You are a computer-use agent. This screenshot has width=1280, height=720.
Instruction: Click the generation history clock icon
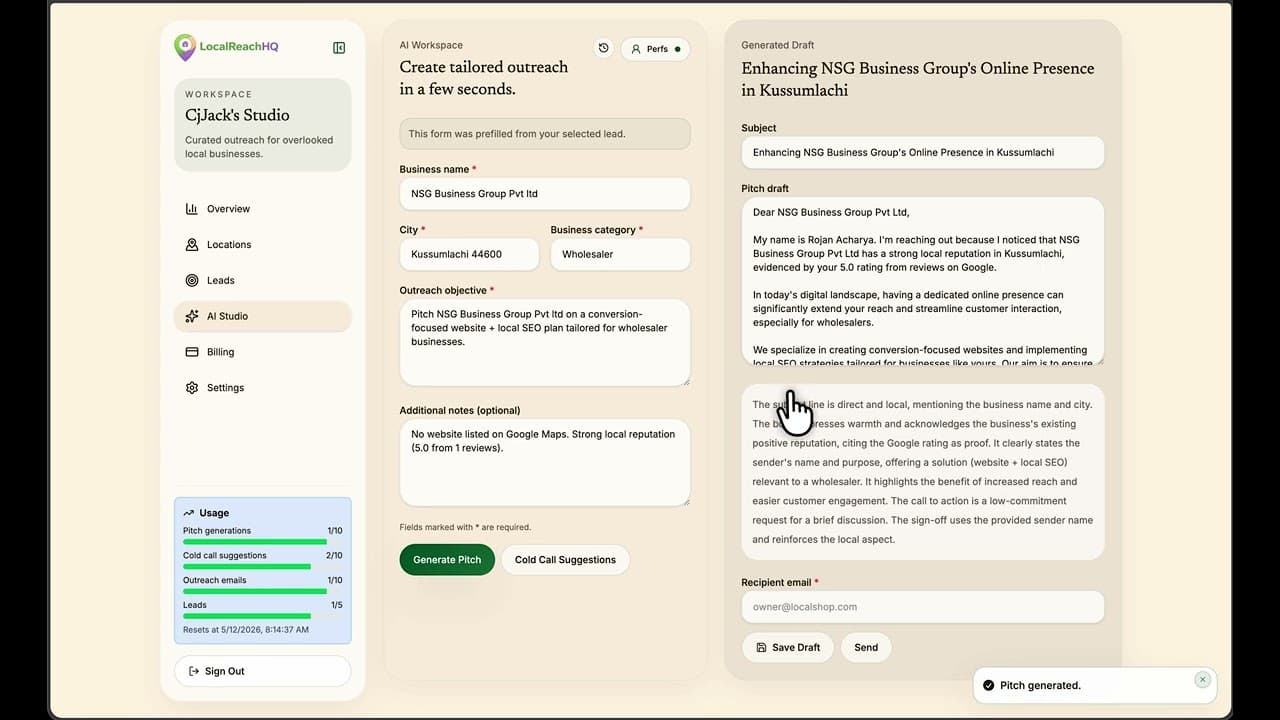pyautogui.click(x=603, y=47)
